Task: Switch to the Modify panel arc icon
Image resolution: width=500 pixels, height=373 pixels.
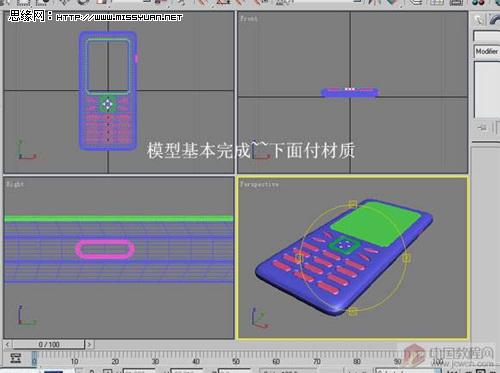Action: pos(494,19)
